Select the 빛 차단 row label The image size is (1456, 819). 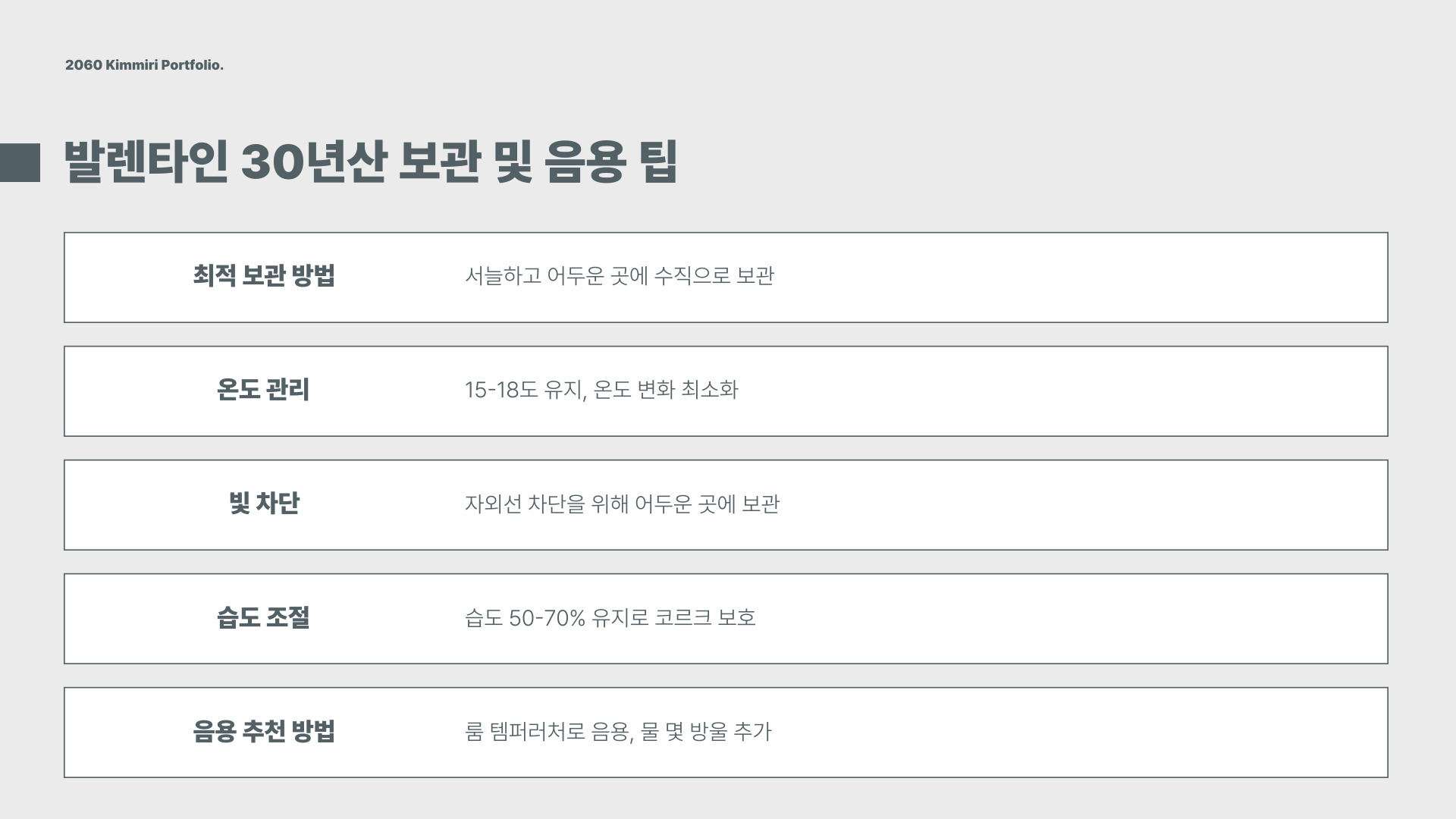tap(264, 504)
